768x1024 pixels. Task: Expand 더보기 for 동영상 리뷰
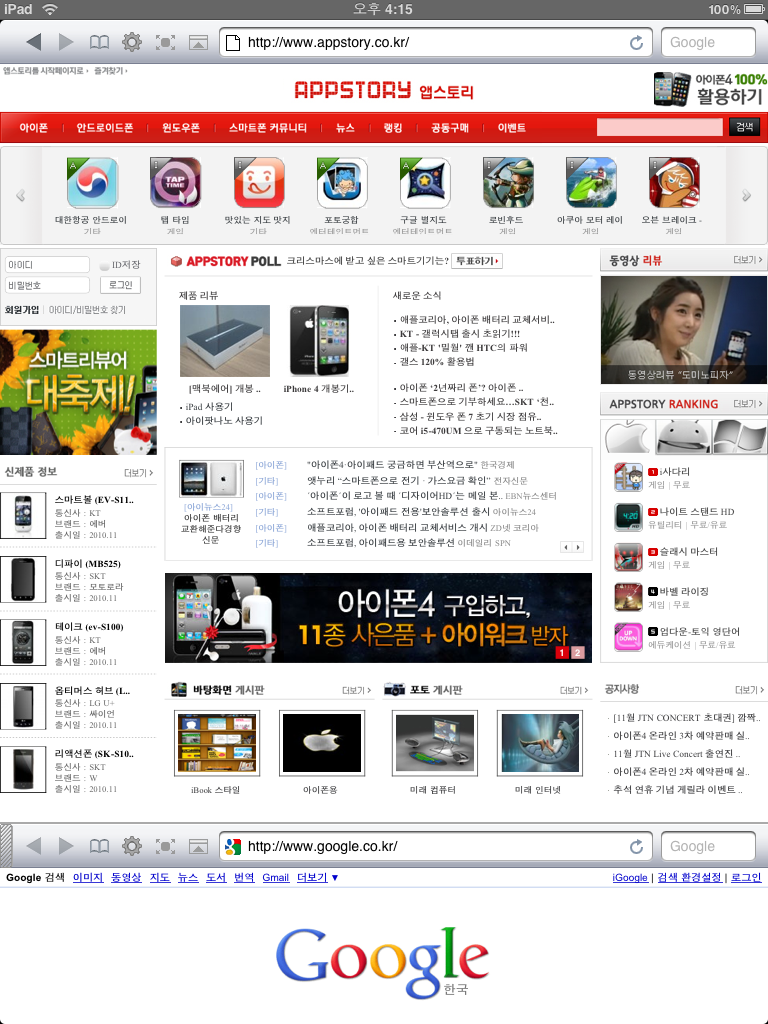pos(748,260)
